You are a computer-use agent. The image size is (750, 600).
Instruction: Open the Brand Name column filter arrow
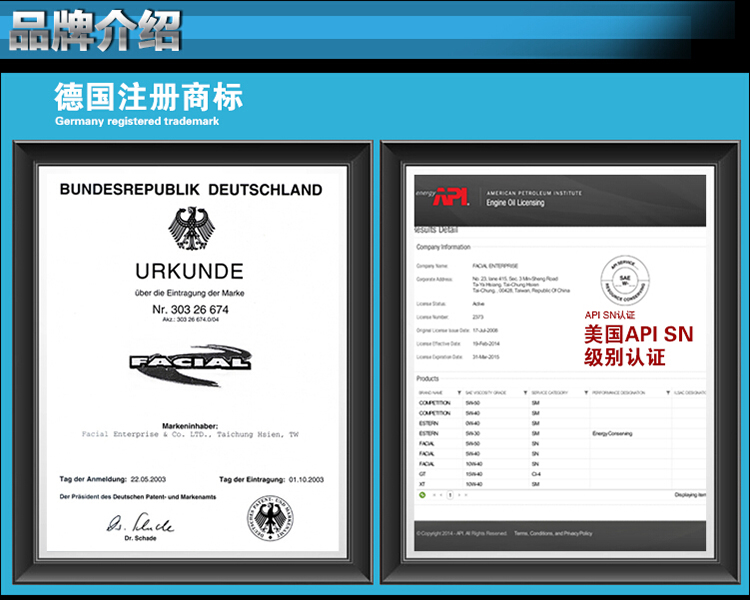pos(459,393)
